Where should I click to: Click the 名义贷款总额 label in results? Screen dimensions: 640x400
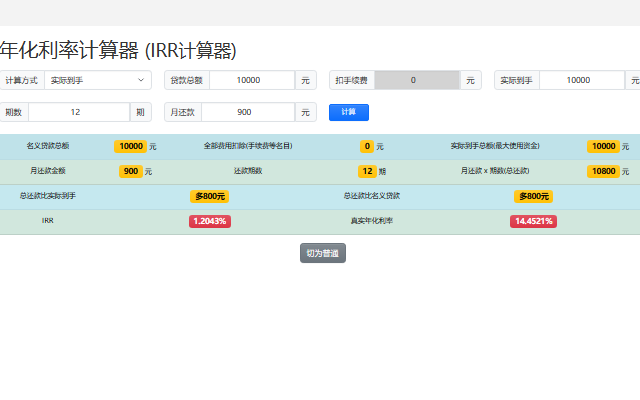48,146
